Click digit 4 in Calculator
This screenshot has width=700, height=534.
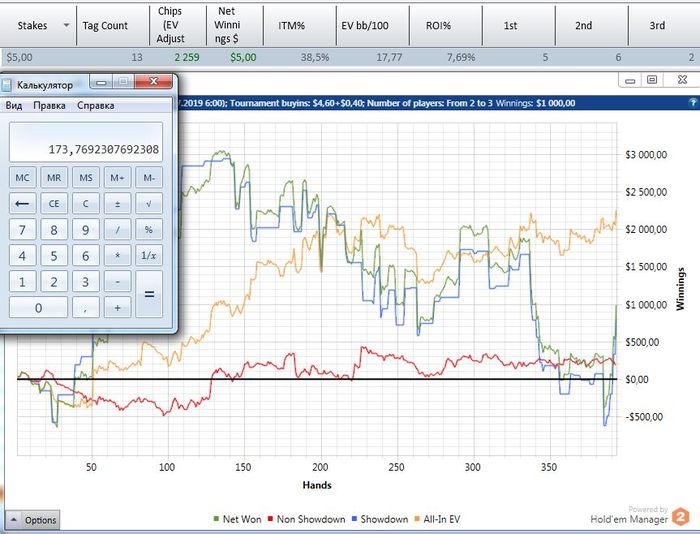(22, 255)
